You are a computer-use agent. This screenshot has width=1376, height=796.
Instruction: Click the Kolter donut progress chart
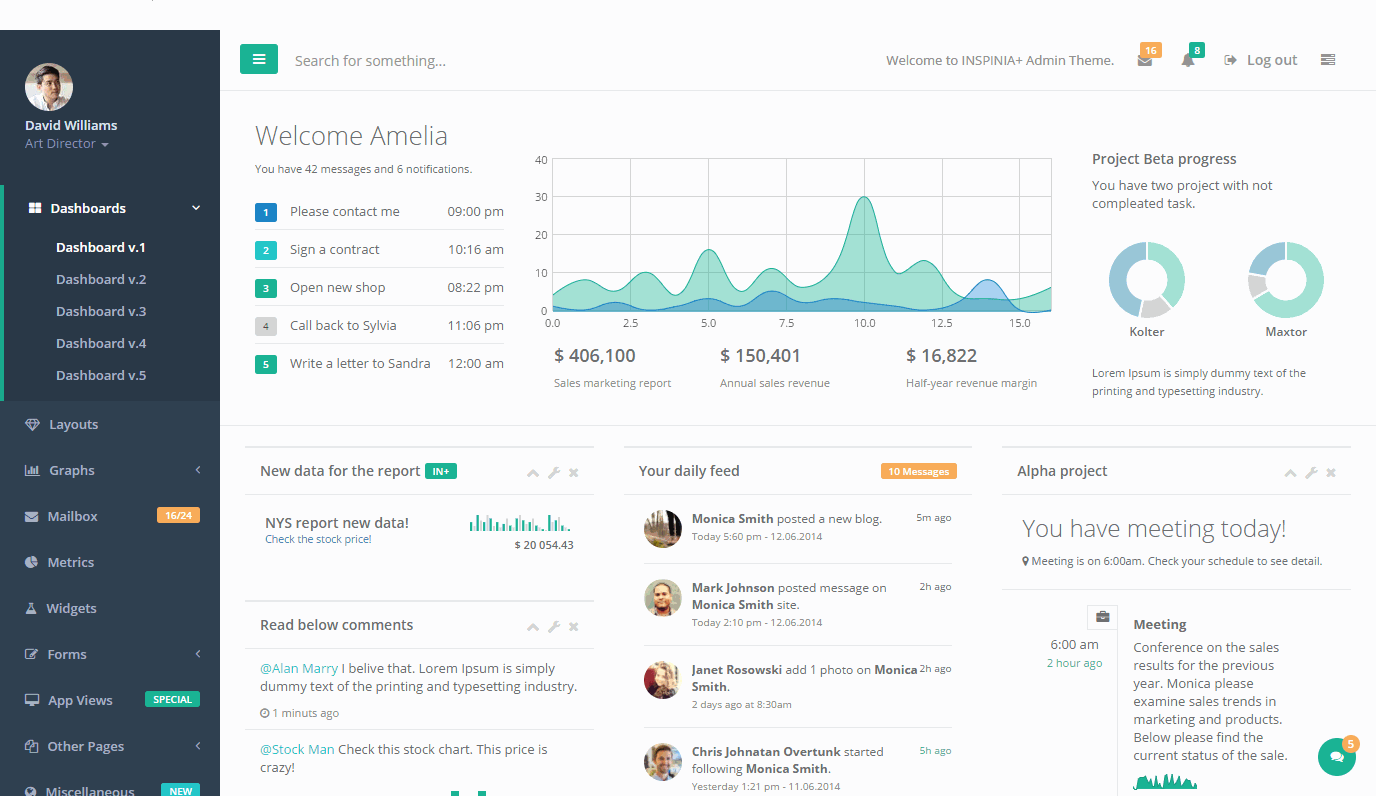click(x=1146, y=280)
